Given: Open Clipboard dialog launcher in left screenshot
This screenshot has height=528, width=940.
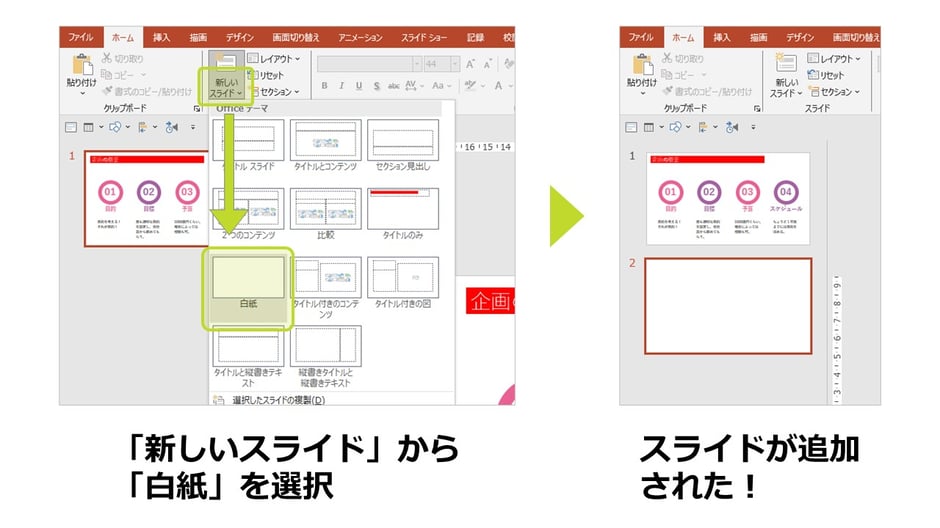Looking at the screenshot, I should (x=197, y=108).
